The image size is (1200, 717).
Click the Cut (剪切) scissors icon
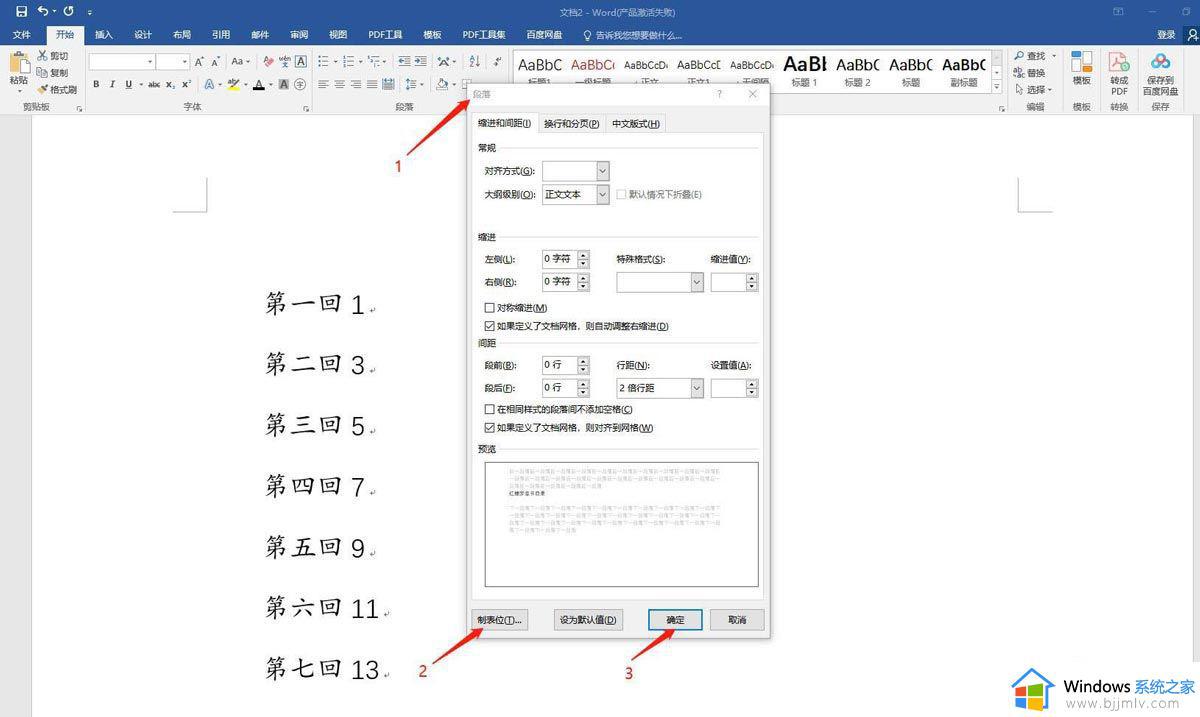42,56
